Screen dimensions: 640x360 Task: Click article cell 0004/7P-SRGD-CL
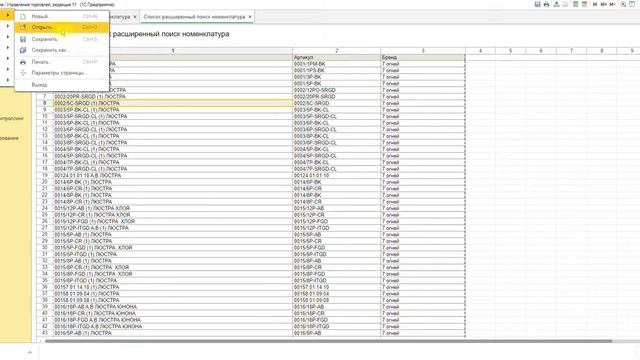[x=336, y=169]
